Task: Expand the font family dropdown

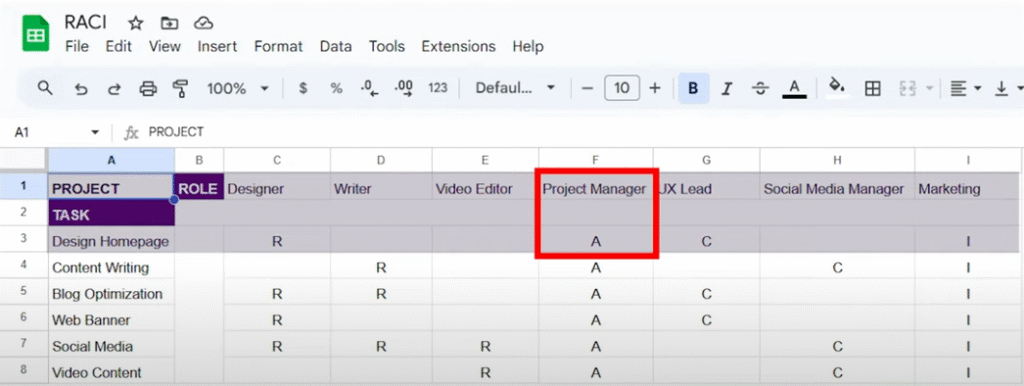Action: click(515, 88)
